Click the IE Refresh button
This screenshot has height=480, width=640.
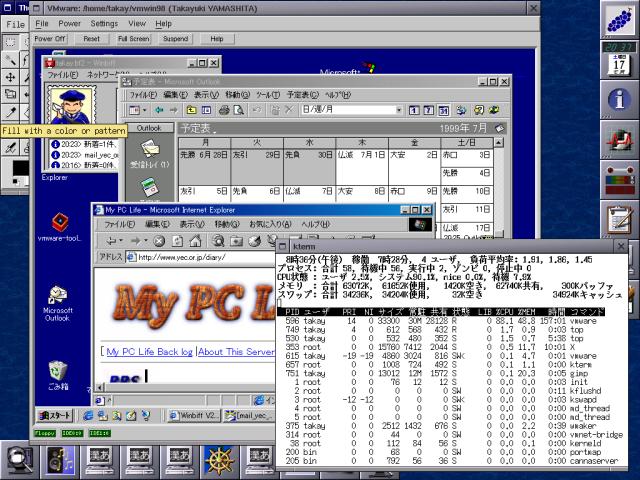tap(177, 241)
